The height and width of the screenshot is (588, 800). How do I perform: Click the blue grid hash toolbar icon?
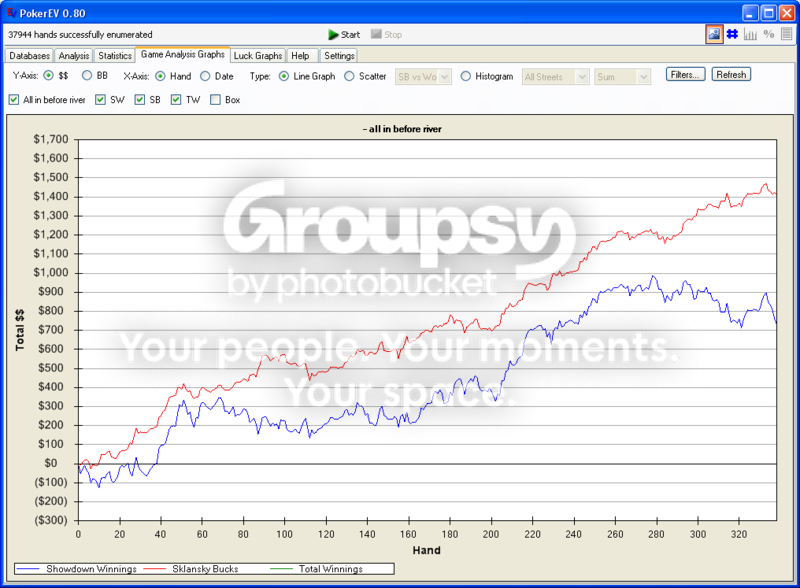733,34
